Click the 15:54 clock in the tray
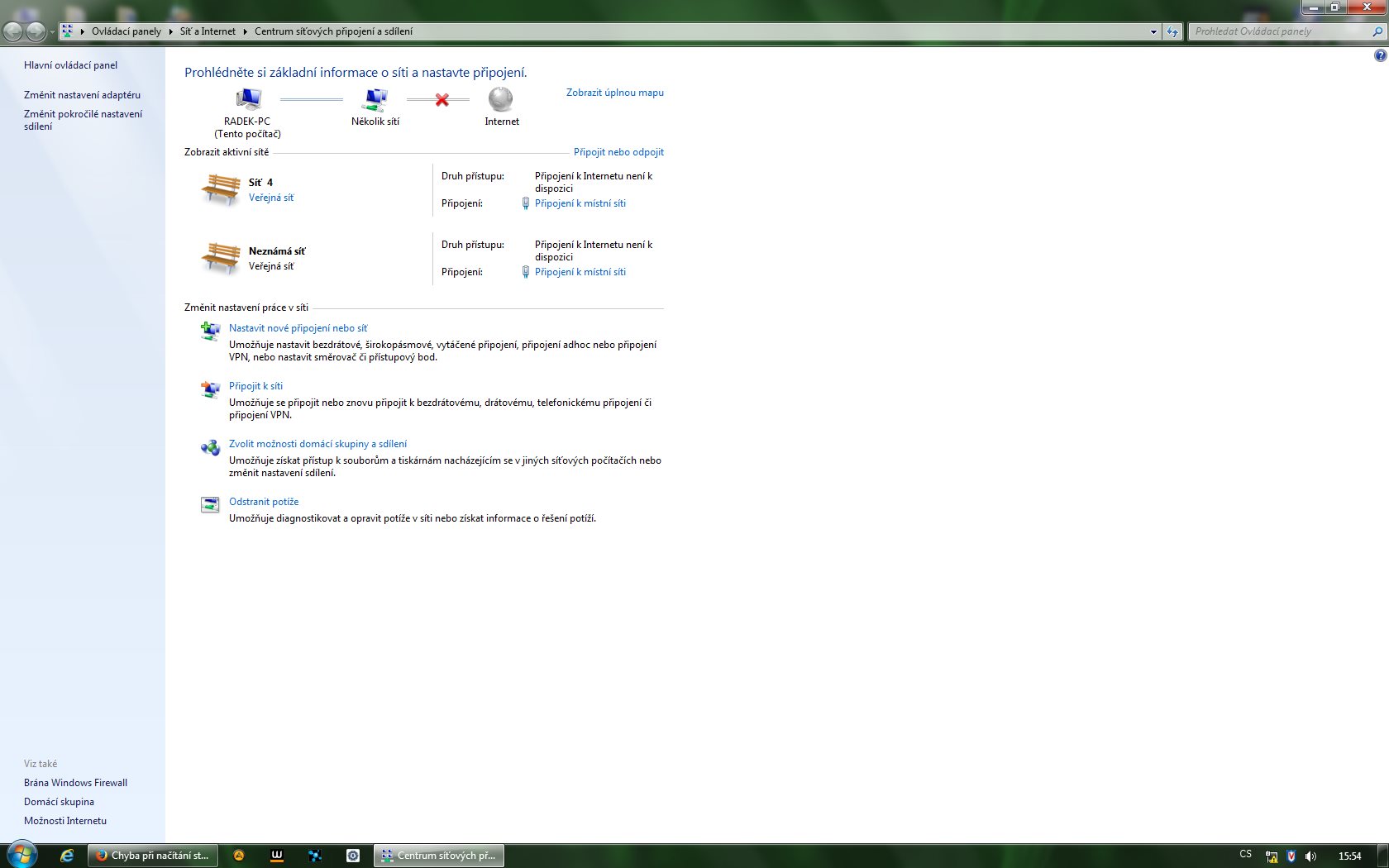This screenshot has width=1389, height=868. 1349,856
